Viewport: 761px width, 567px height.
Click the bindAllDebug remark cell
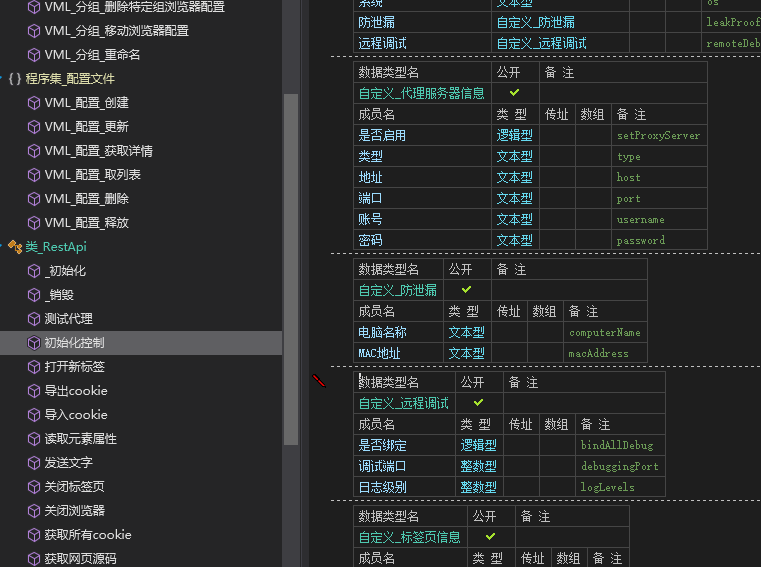620,445
